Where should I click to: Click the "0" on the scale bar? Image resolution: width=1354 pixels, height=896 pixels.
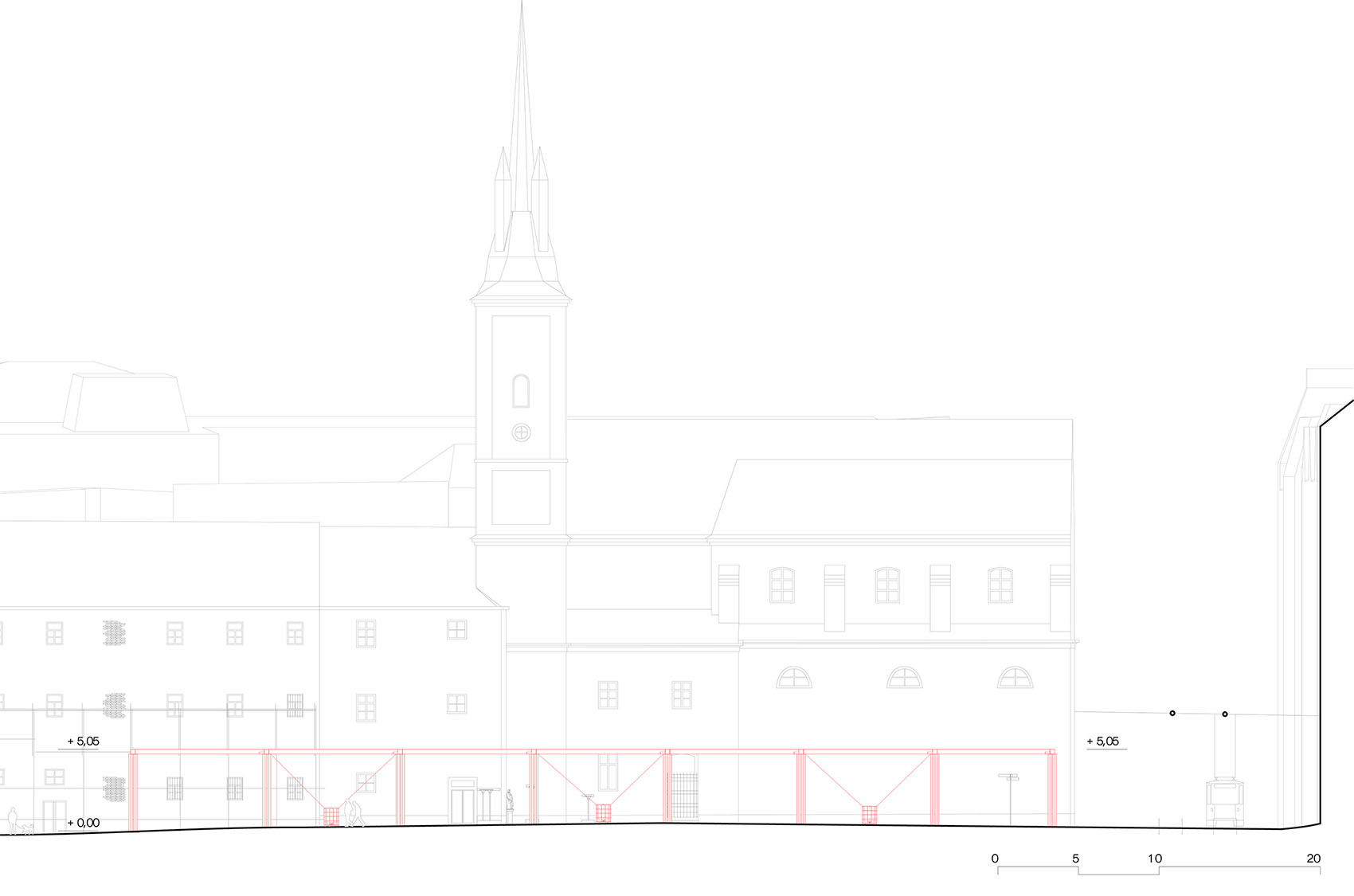click(x=995, y=859)
